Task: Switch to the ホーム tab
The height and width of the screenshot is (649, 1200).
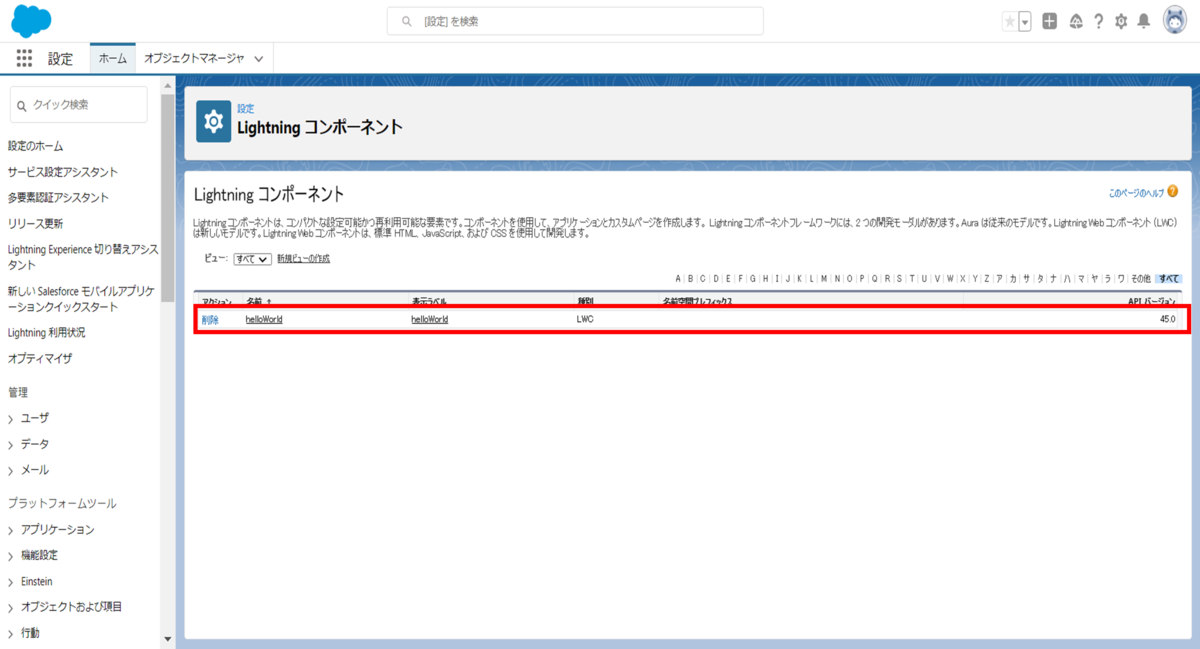Action: (112, 58)
